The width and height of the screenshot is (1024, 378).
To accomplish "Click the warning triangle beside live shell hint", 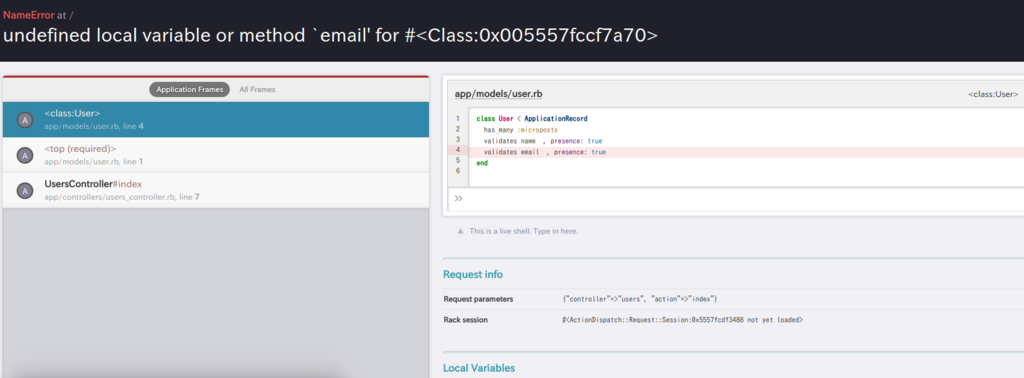I will click(460, 231).
